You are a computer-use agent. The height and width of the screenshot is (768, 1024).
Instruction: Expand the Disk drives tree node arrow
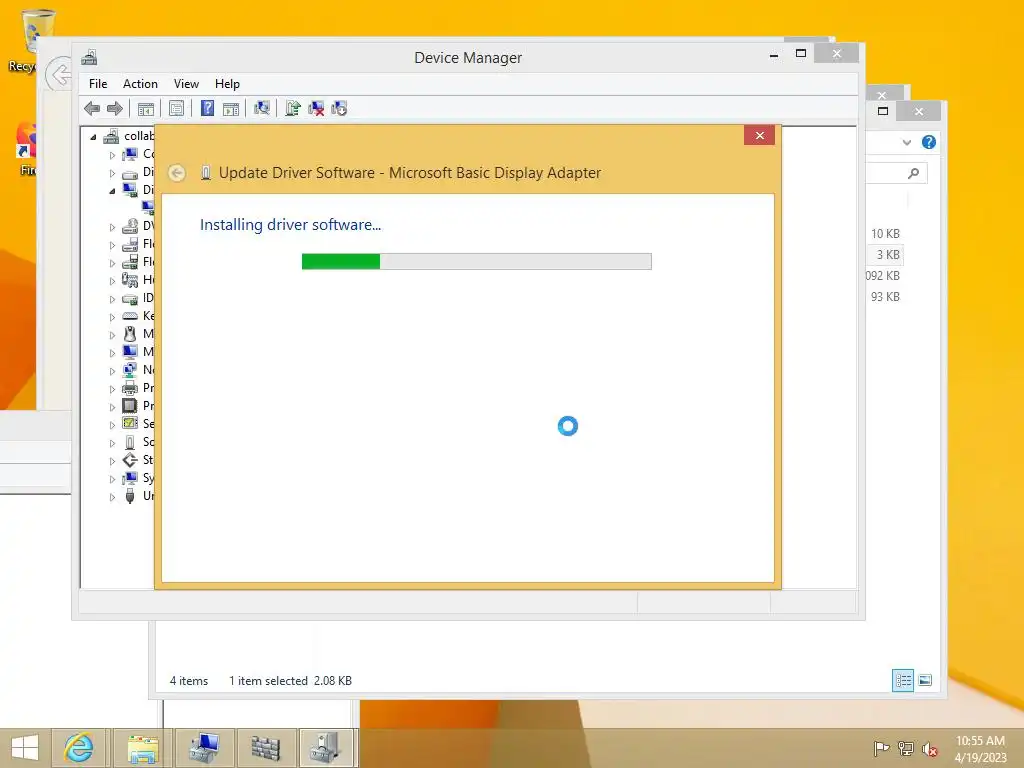pyautogui.click(x=112, y=173)
